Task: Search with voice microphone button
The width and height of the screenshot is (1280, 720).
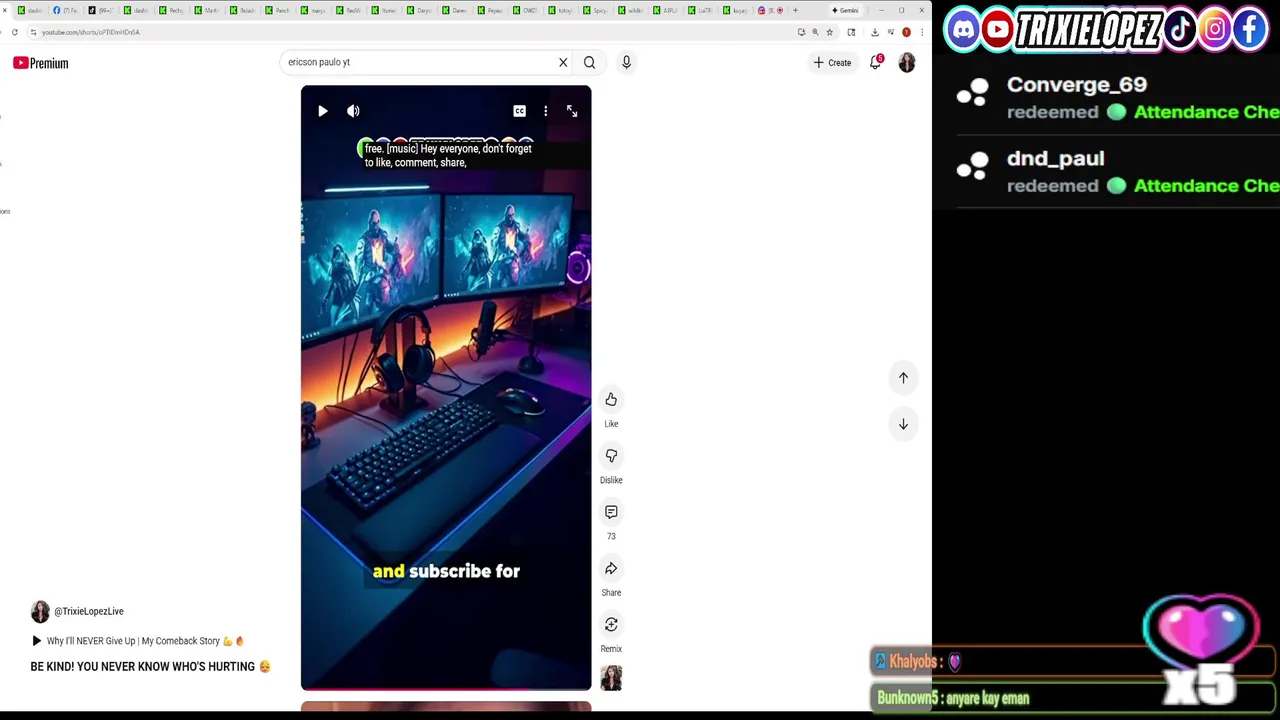Action: [626, 62]
